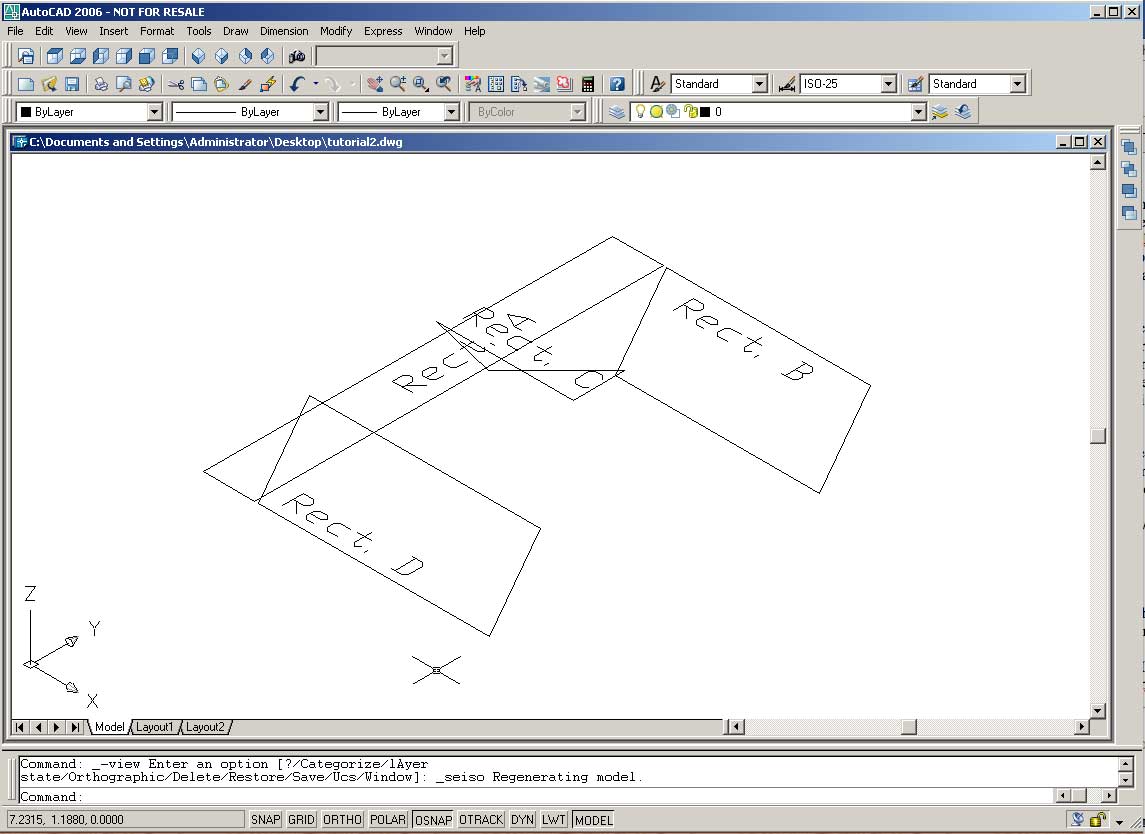Switch to Left view cube icon
The width and height of the screenshot is (1145, 834).
101,56
